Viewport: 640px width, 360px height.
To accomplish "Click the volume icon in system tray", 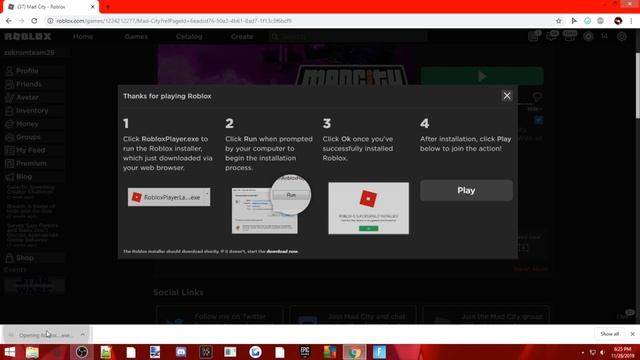I will click(602, 352).
